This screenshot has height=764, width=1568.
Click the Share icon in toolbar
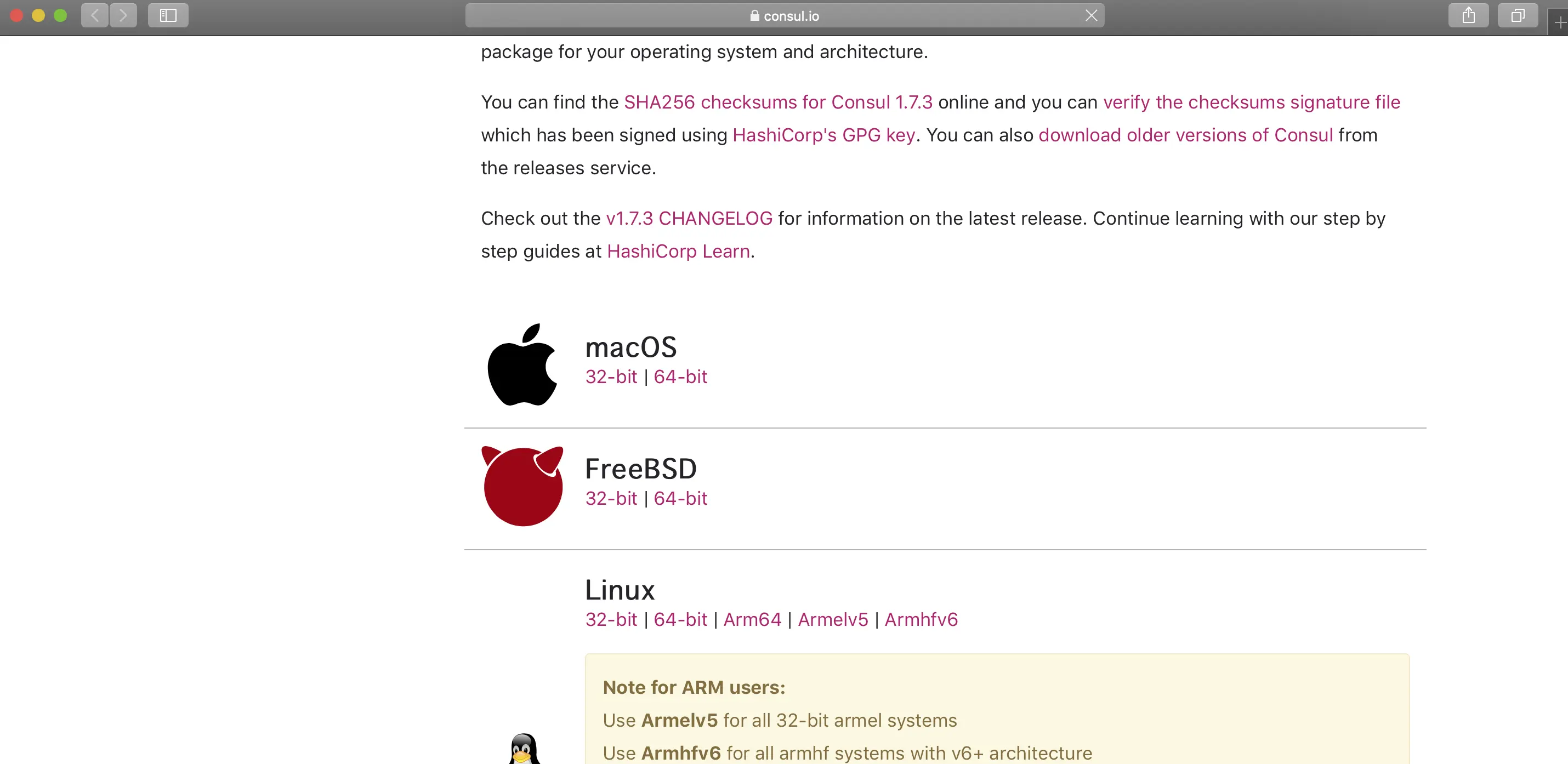pyautogui.click(x=1468, y=15)
